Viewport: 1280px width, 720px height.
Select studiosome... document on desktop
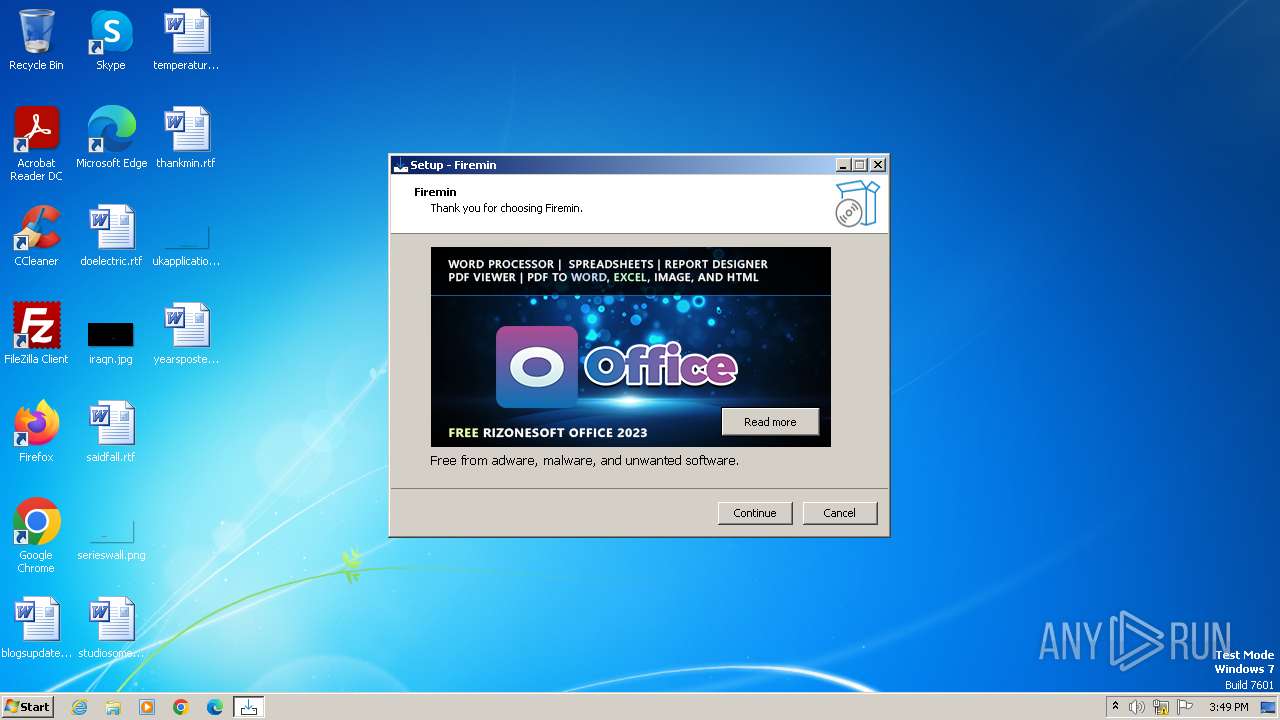coord(111,628)
